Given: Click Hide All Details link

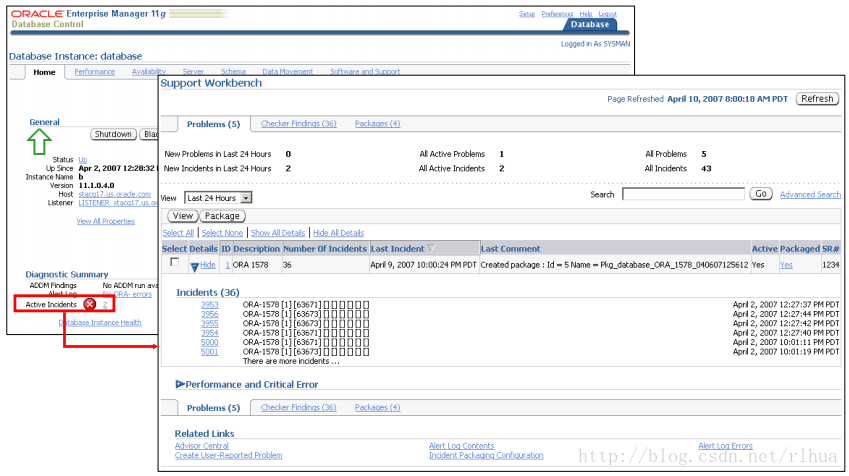Looking at the screenshot, I should coord(338,233).
